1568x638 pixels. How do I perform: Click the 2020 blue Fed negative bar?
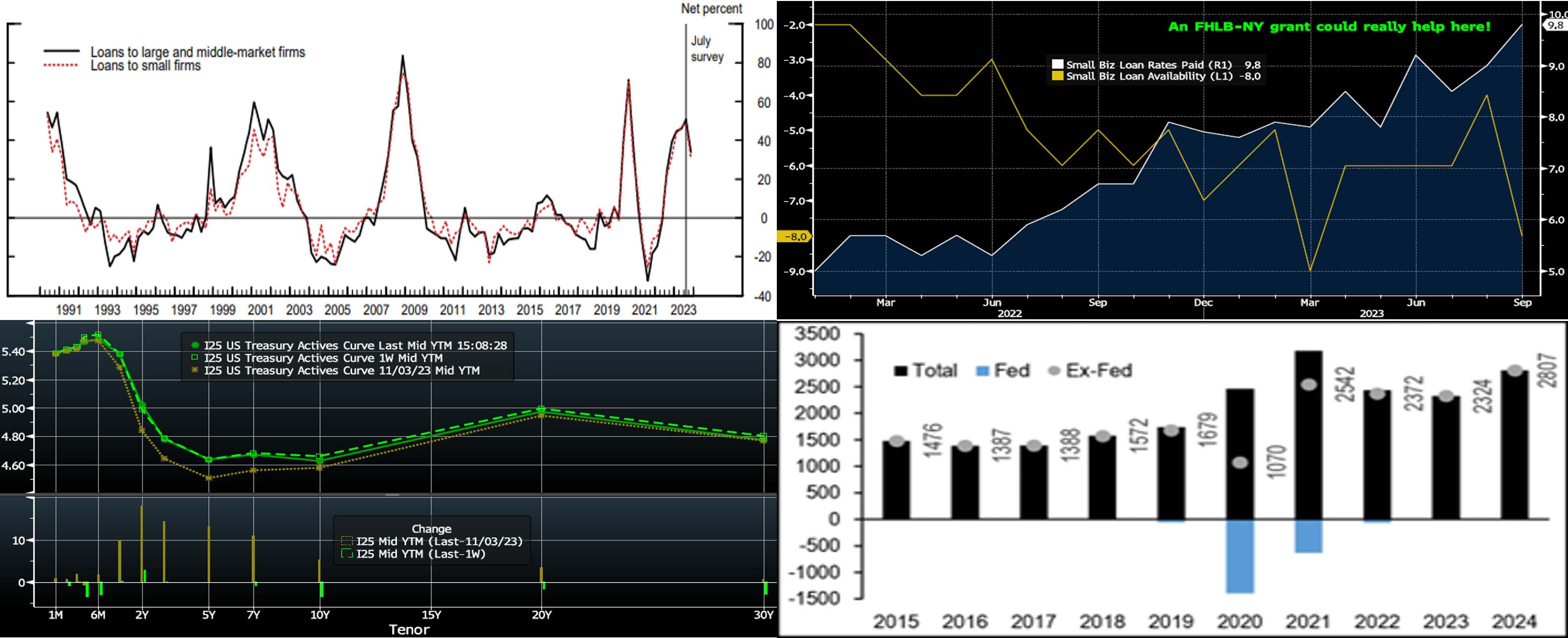[x=1240, y=555]
